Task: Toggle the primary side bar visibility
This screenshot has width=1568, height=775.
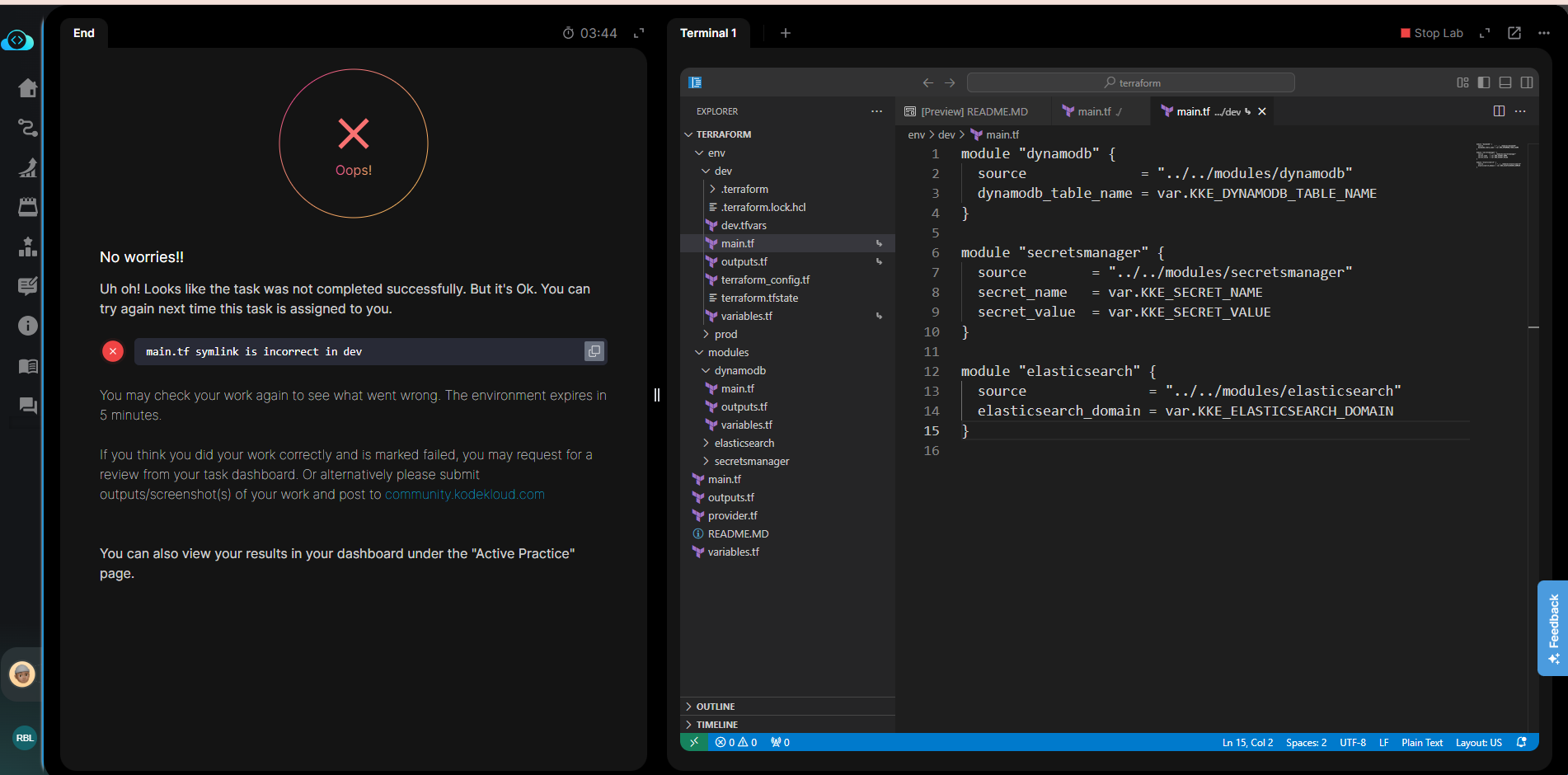Action: [x=1483, y=82]
